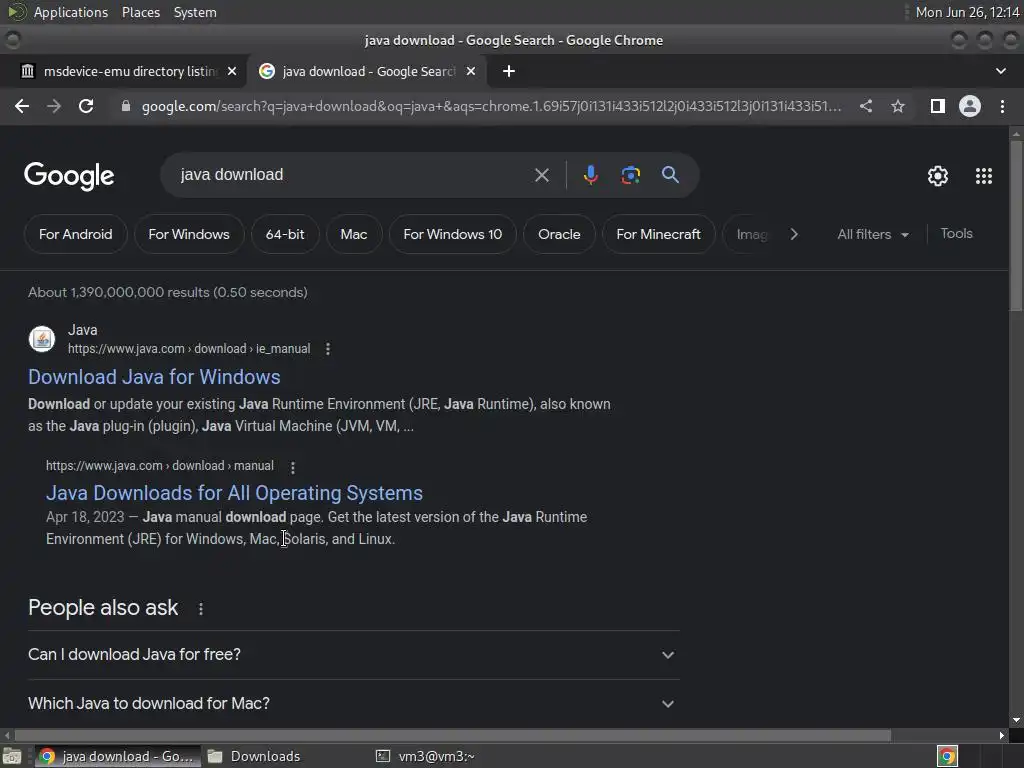Go back with the browser back arrow
This screenshot has width=1024, height=768.
[22, 106]
